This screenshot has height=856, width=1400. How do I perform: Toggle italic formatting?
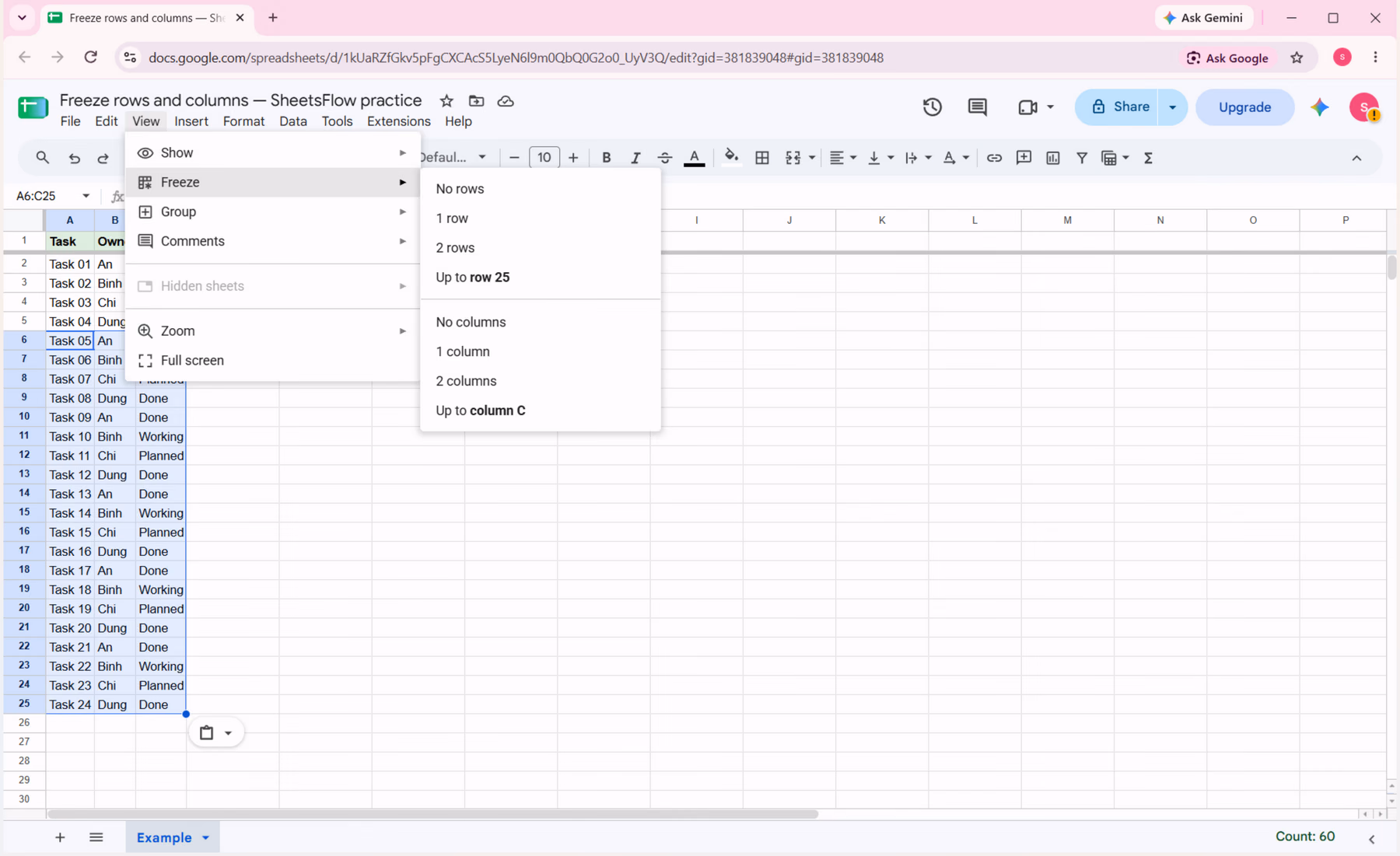pyautogui.click(x=635, y=158)
